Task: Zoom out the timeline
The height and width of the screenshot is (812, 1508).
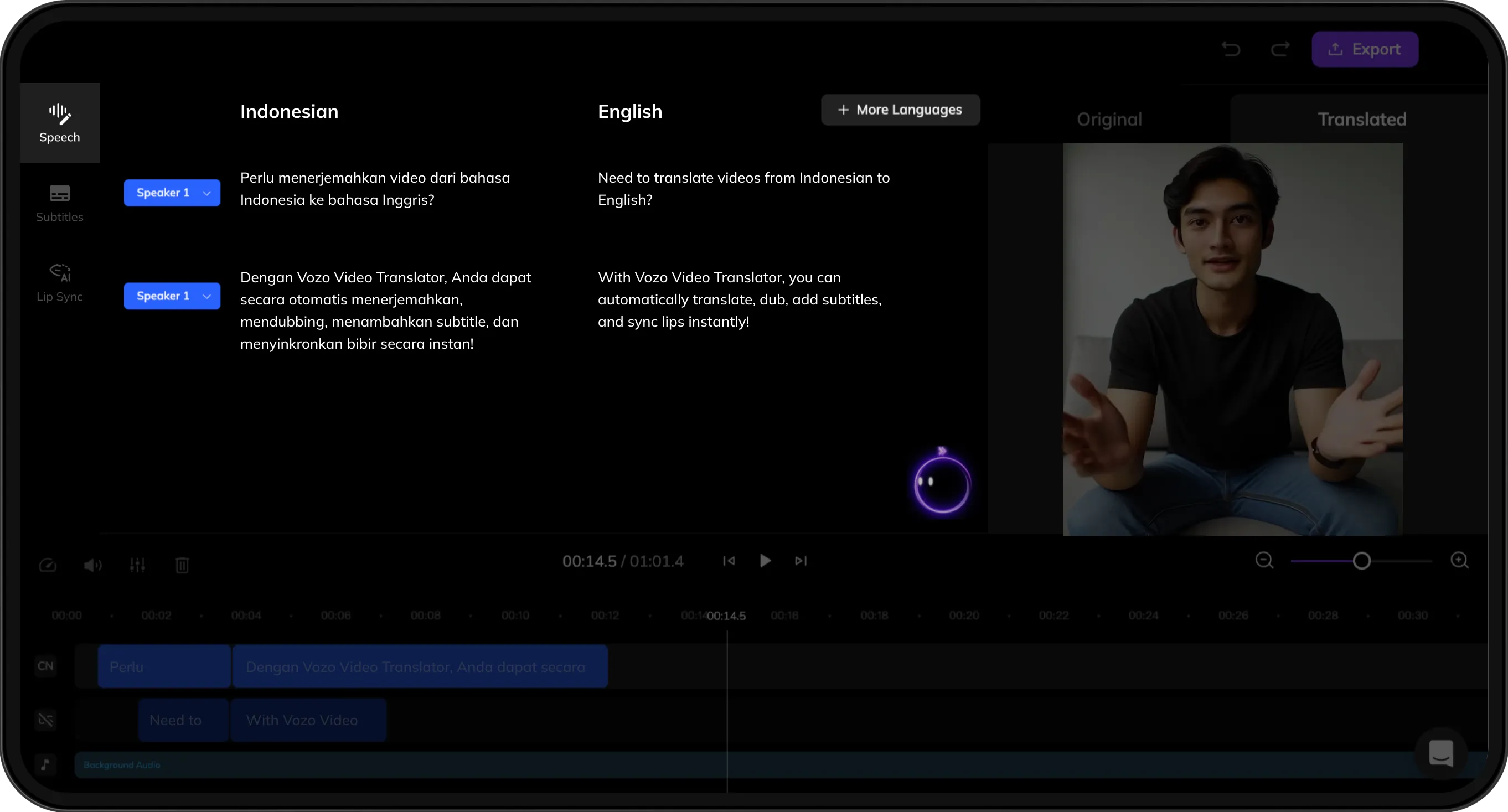Action: (1264, 560)
